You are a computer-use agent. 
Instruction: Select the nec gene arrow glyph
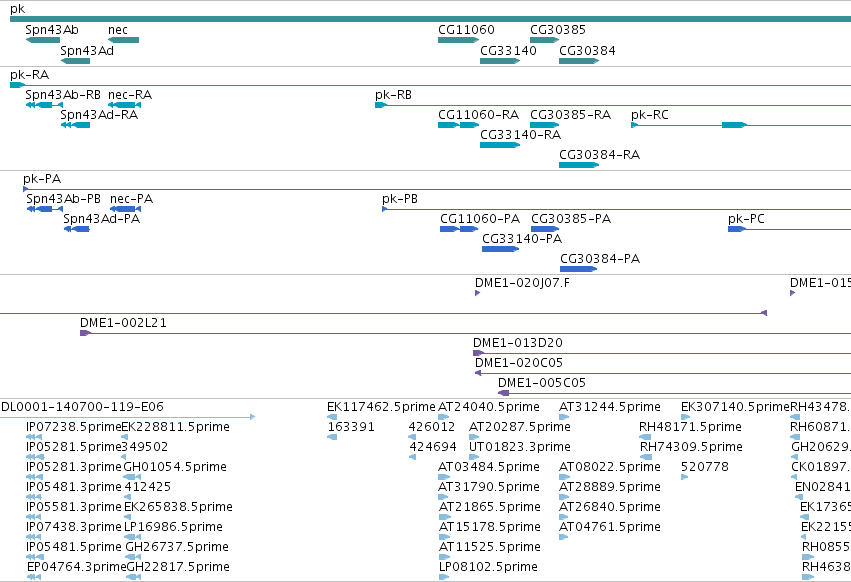pos(123,40)
